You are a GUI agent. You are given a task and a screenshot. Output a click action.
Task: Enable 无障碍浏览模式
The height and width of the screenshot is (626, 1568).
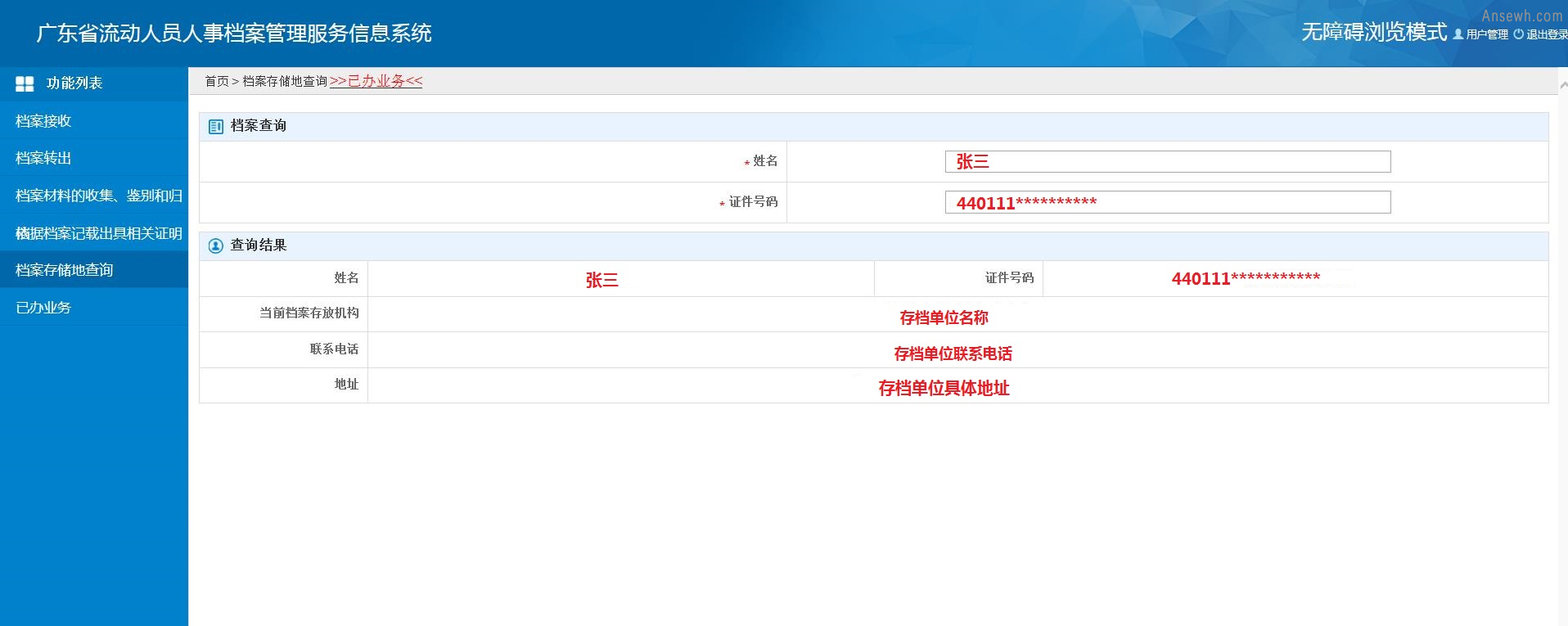pos(1374,32)
